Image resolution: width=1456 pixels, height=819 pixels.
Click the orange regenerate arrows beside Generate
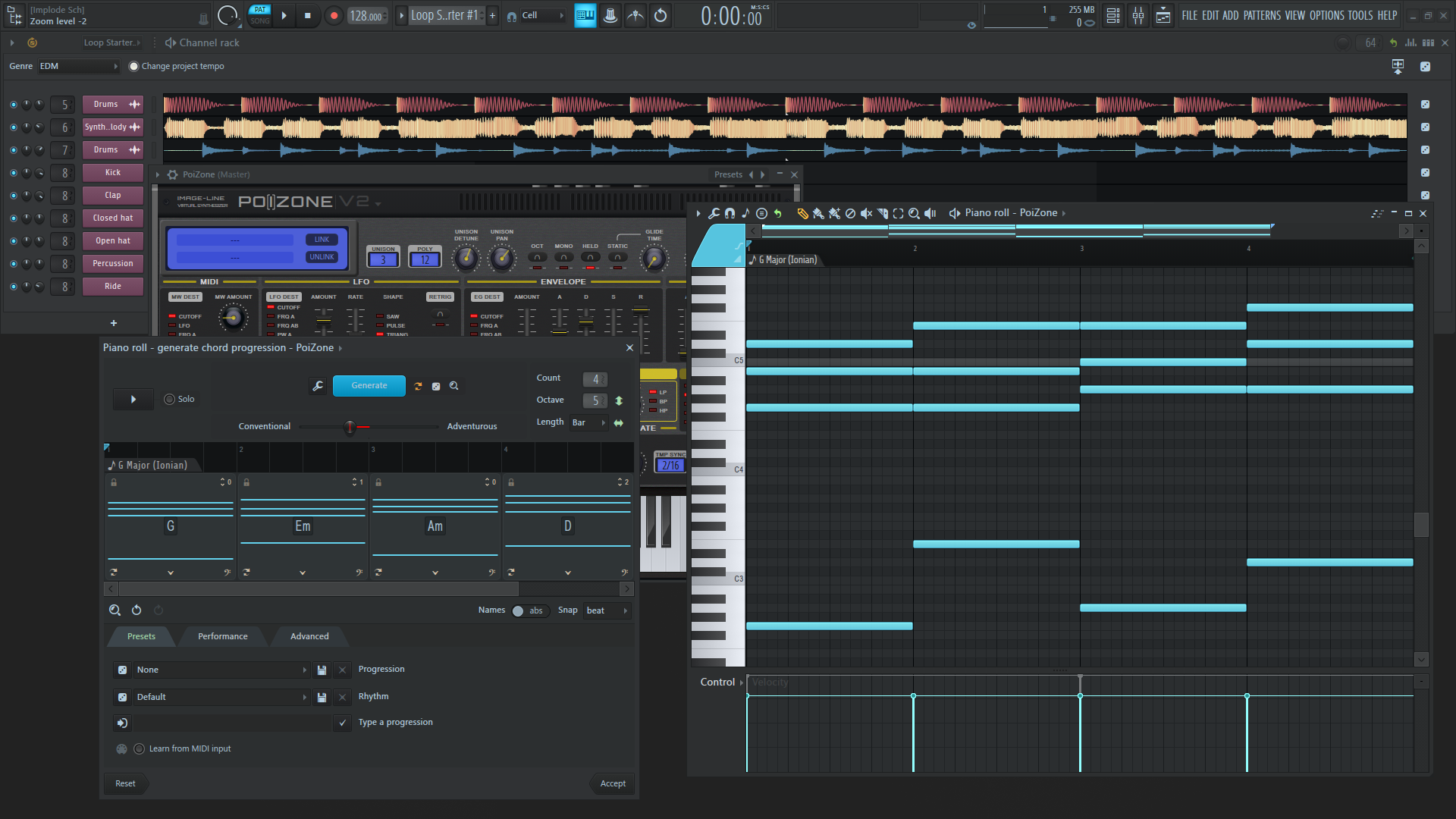[x=418, y=386]
